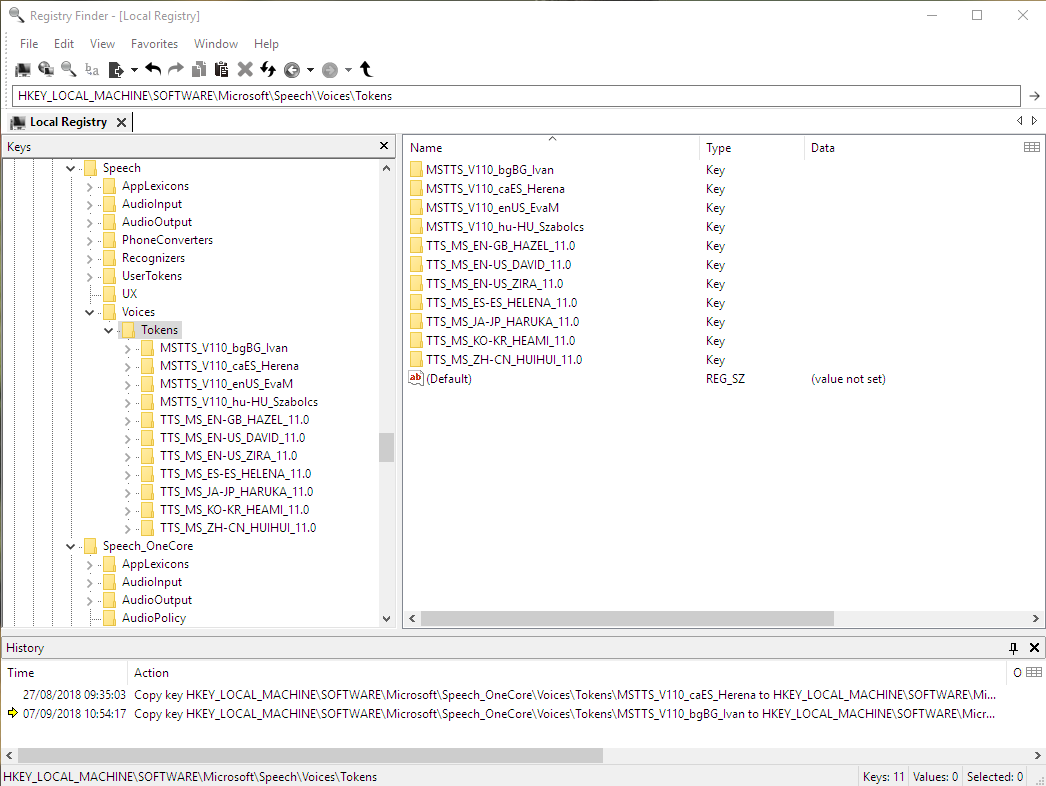Click the Refresh arrows icon
The width and height of the screenshot is (1046, 786).
pyautogui.click(x=268, y=69)
